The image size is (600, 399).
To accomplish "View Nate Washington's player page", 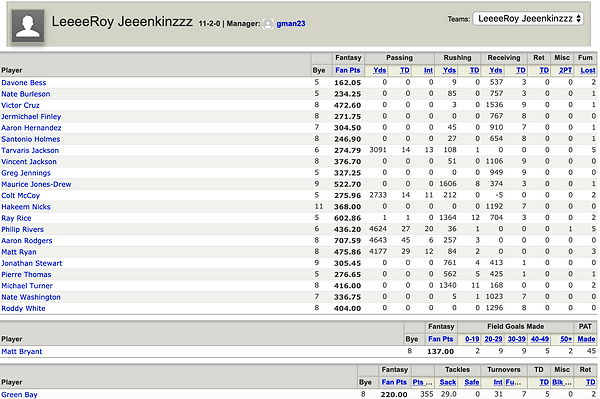I will 31,297.
